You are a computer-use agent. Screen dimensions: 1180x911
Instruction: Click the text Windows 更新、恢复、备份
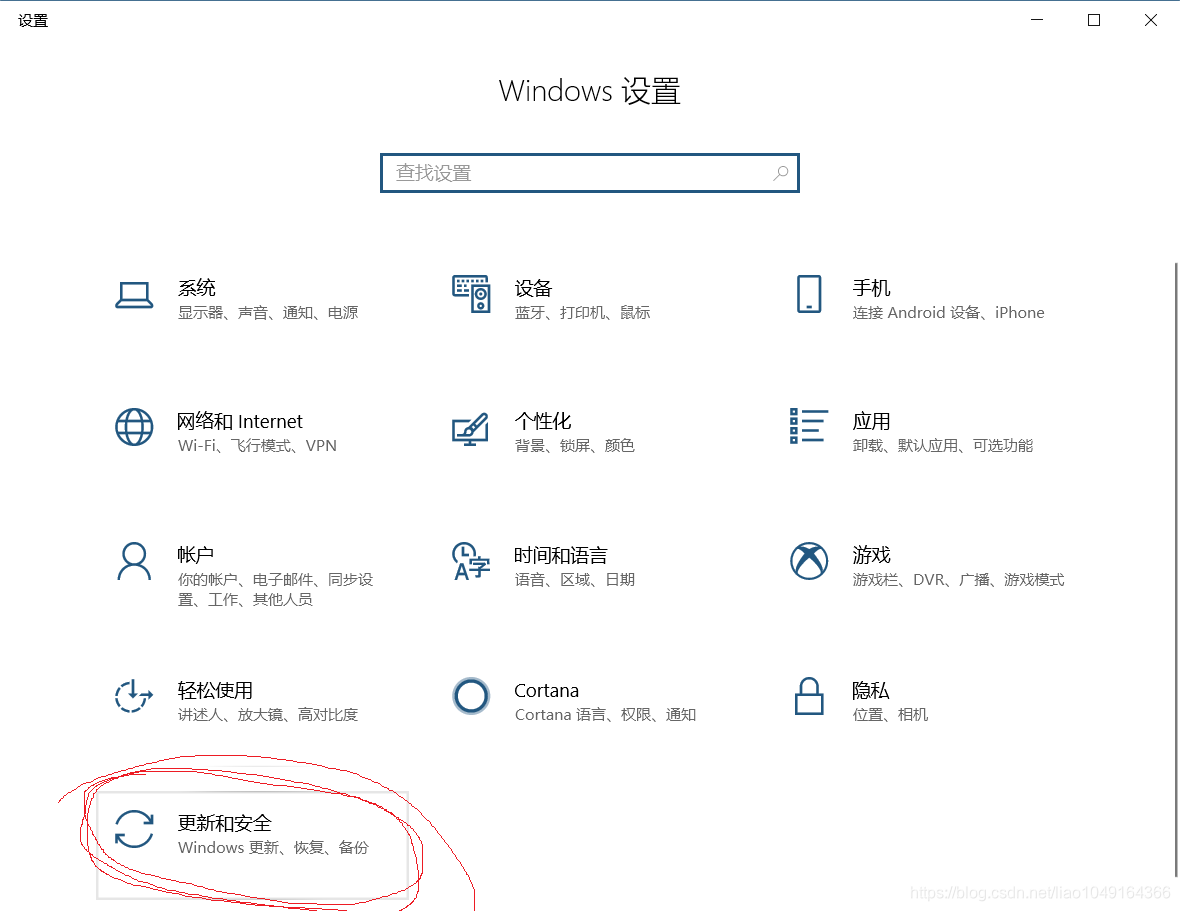[x=273, y=847]
